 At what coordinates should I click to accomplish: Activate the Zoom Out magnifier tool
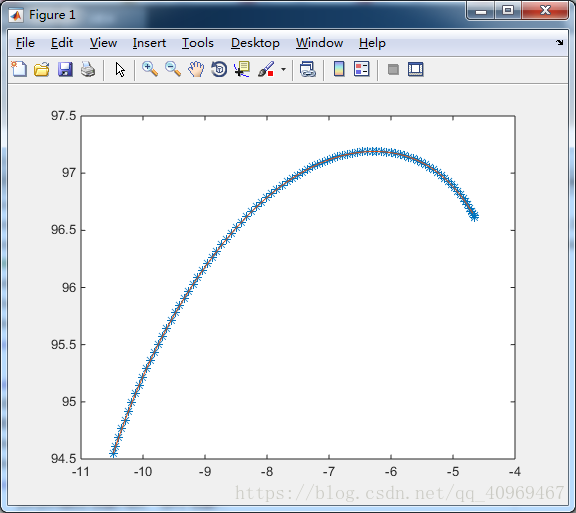click(173, 69)
